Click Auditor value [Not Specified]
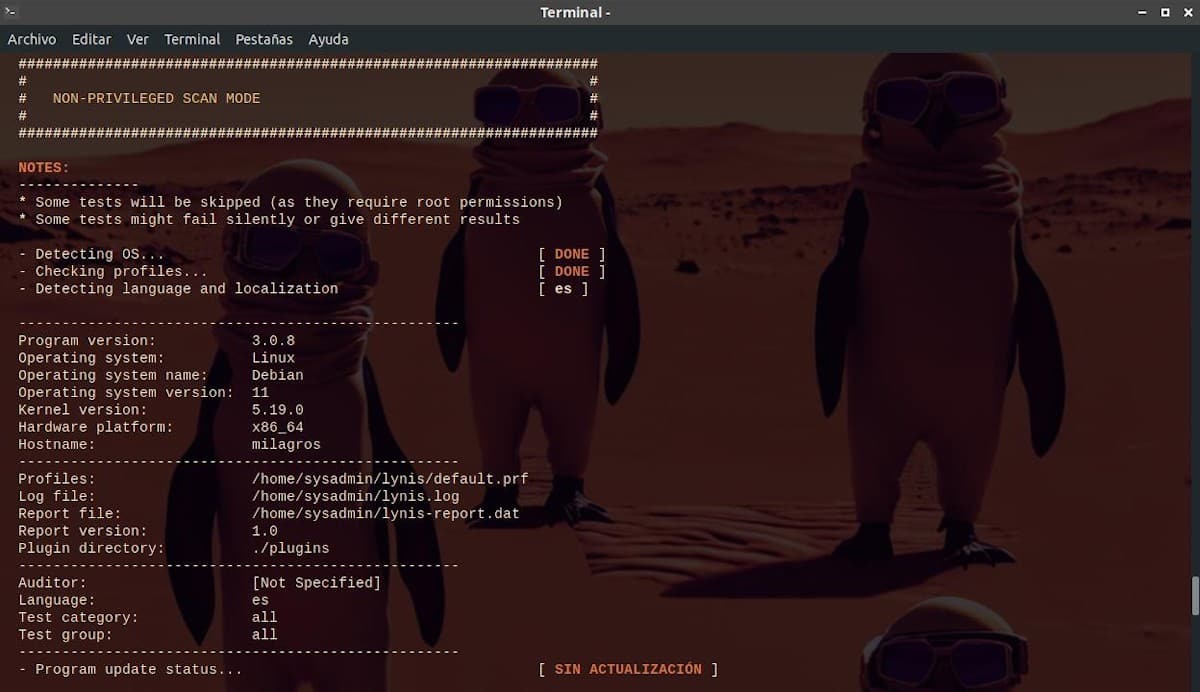The width and height of the screenshot is (1200, 692). point(317,582)
